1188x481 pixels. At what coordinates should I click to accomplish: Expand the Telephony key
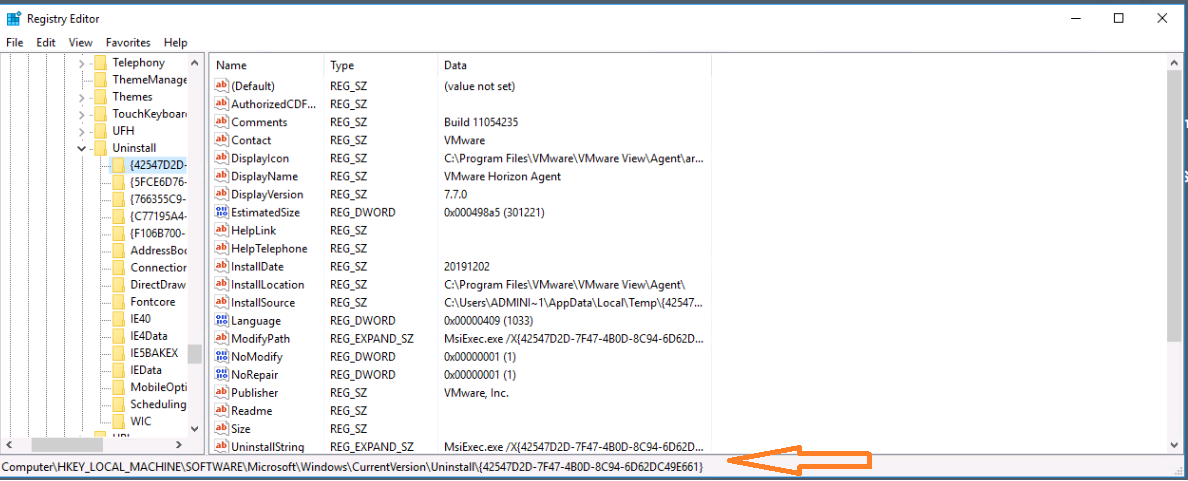(x=82, y=63)
